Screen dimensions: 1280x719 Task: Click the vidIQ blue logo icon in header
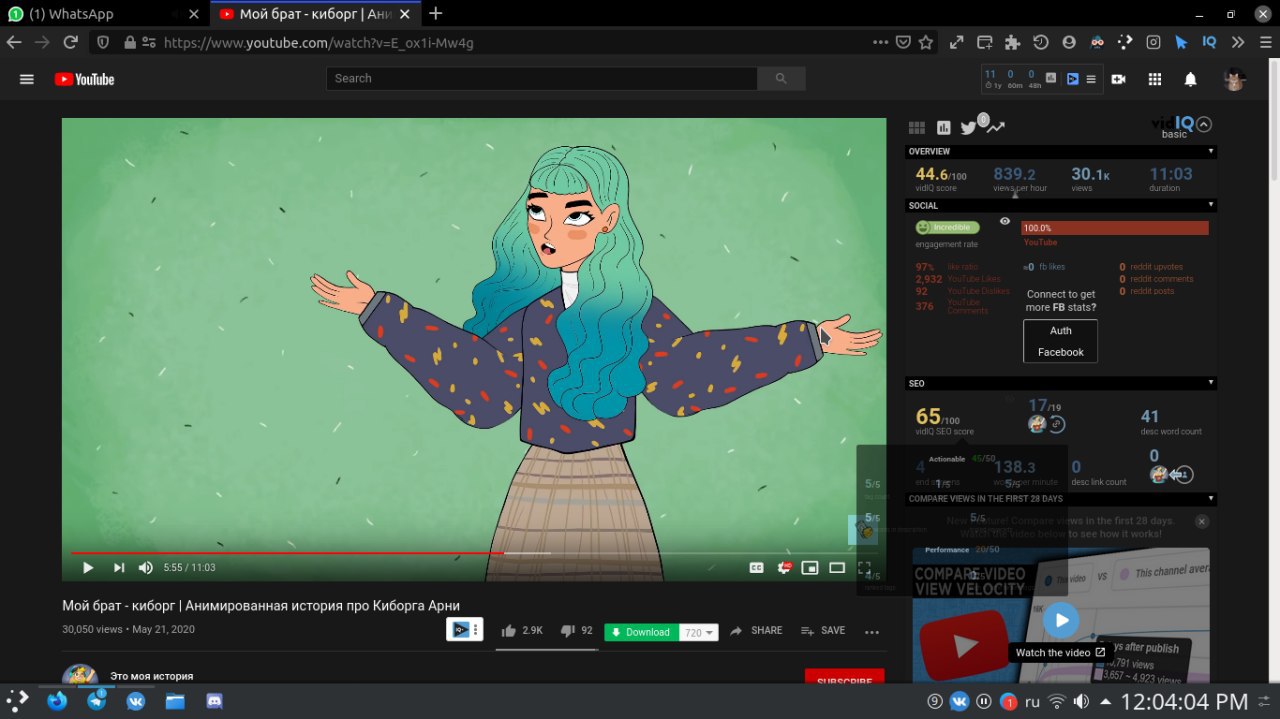point(1073,79)
